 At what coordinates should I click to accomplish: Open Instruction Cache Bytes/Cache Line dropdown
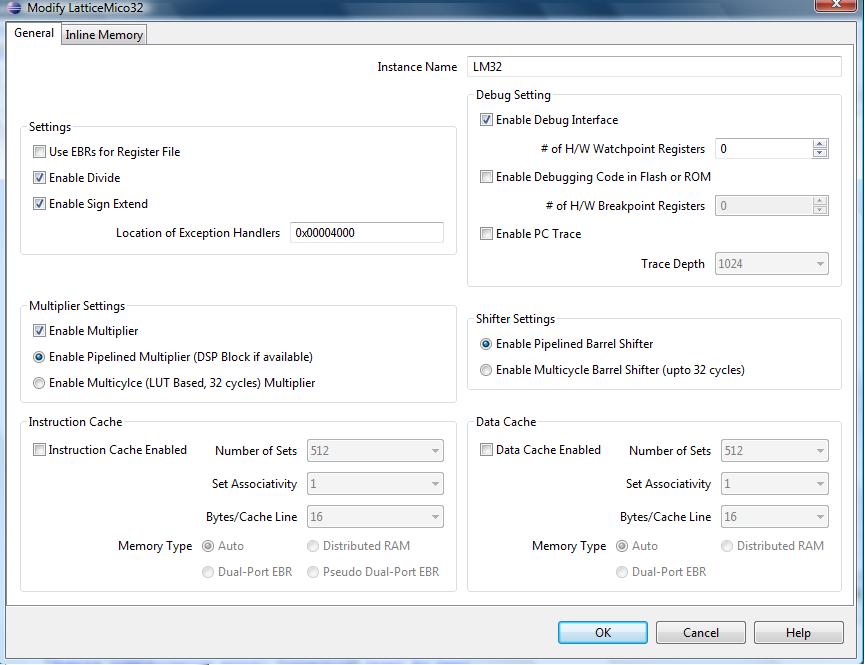pos(375,517)
